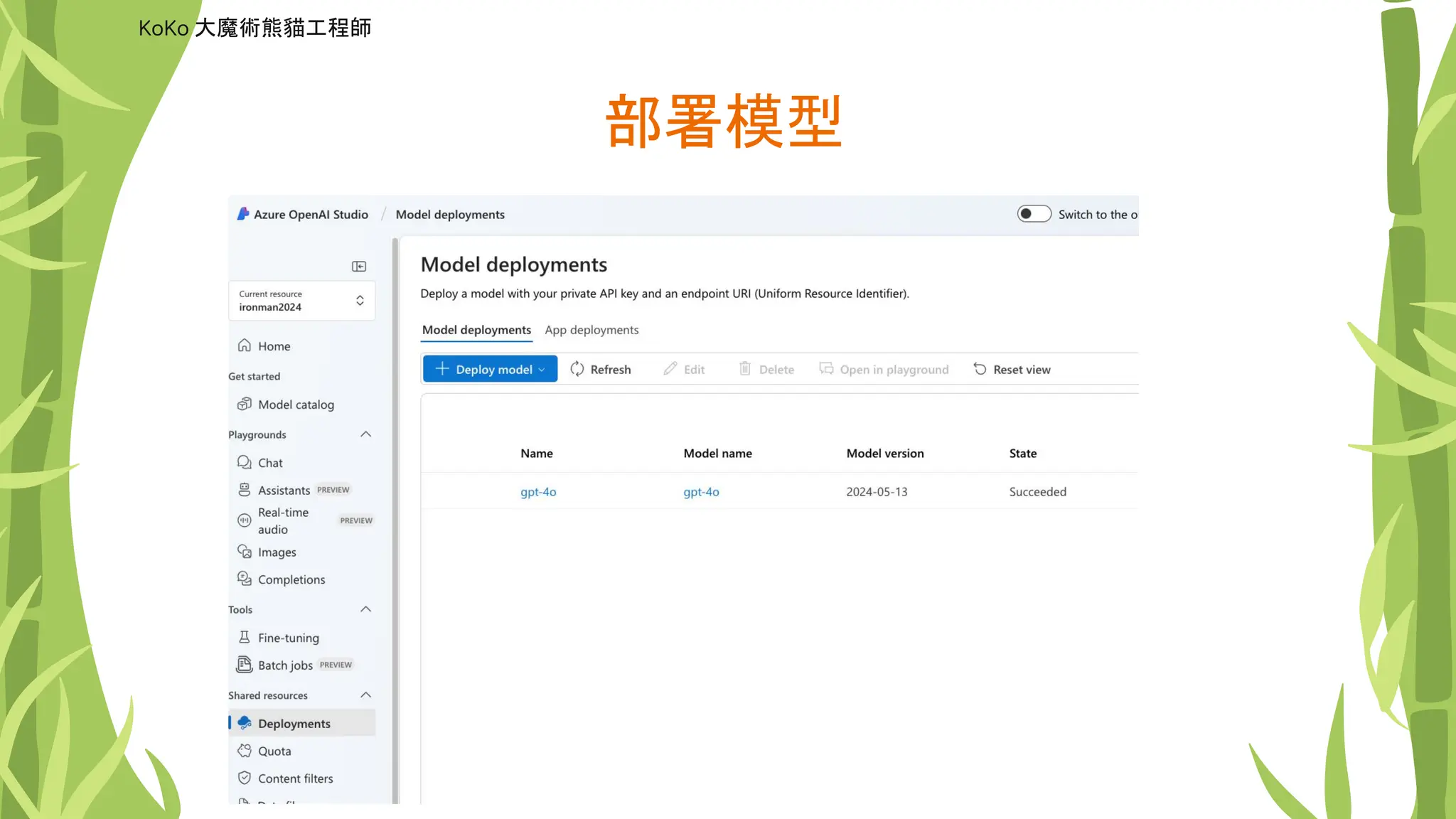
Task: Click the 2024-05-13 model version cell
Action: (x=877, y=491)
